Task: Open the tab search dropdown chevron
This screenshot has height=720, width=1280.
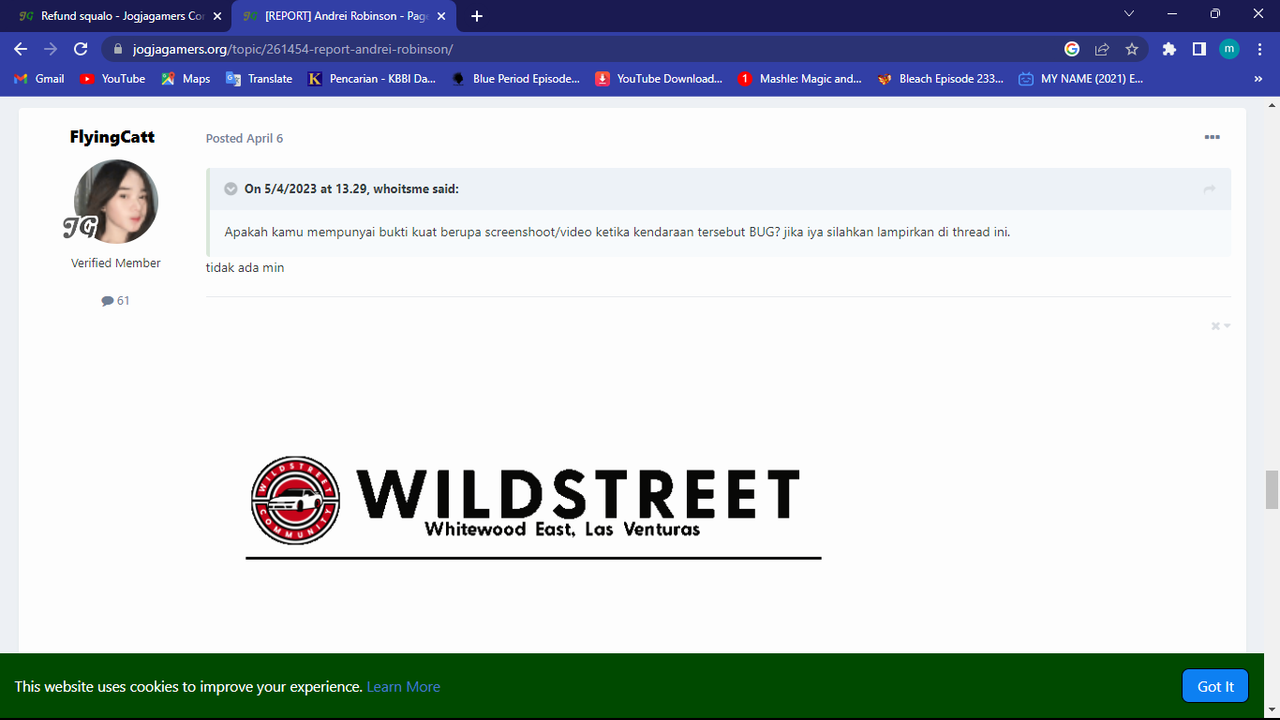Action: point(1129,14)
